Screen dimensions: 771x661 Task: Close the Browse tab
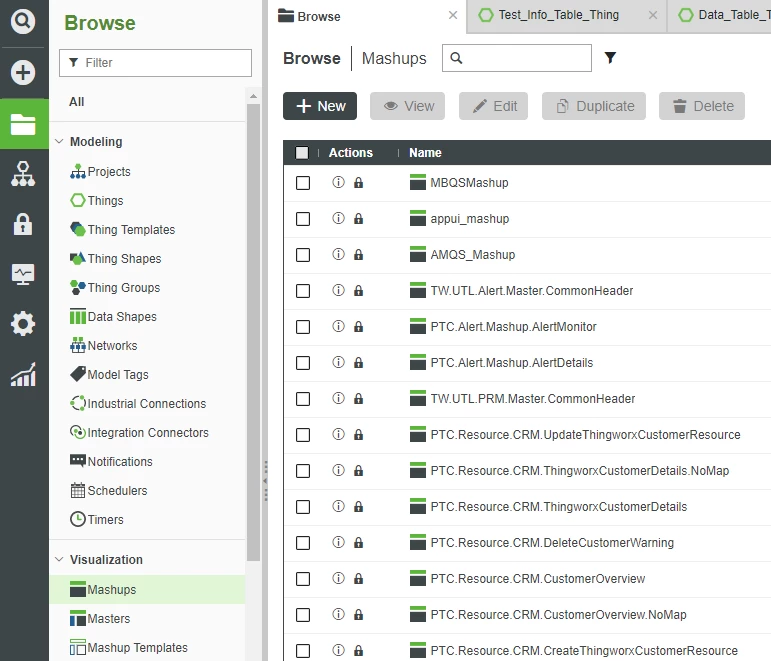[453, 16]
